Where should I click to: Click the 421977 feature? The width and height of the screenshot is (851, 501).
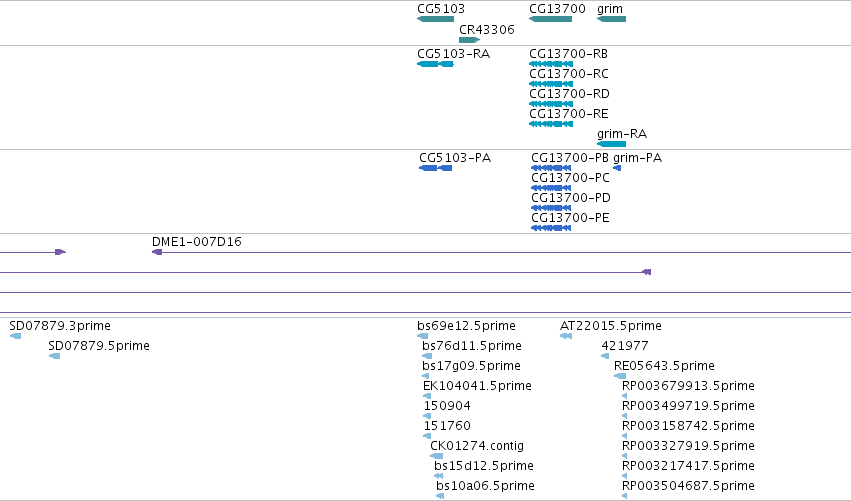[605, 356]
